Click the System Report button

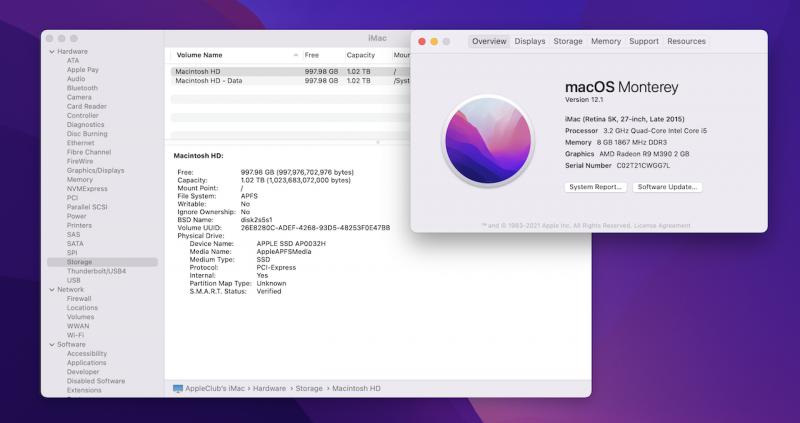595,187
